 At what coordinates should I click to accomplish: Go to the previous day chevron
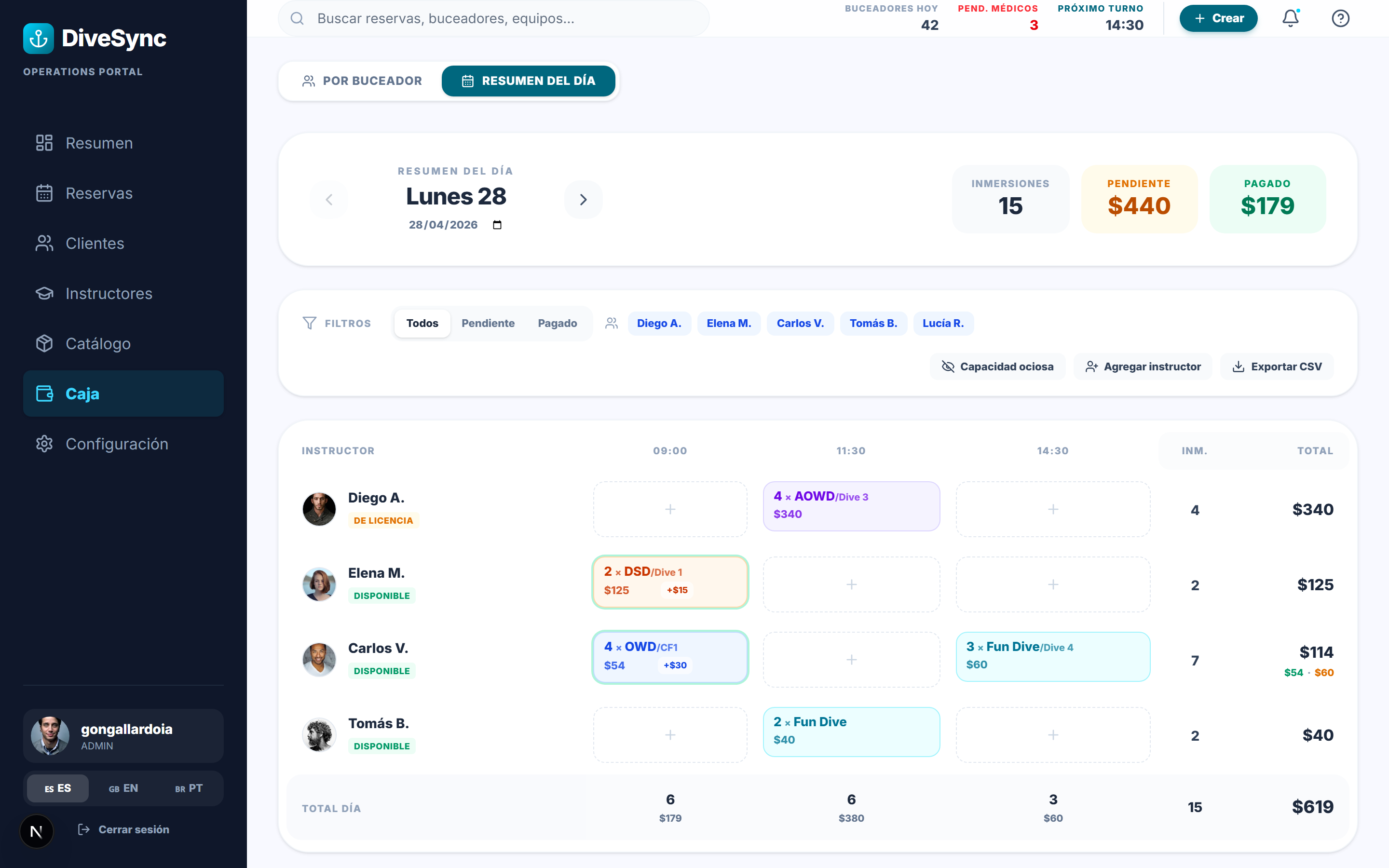coord(329,199)
